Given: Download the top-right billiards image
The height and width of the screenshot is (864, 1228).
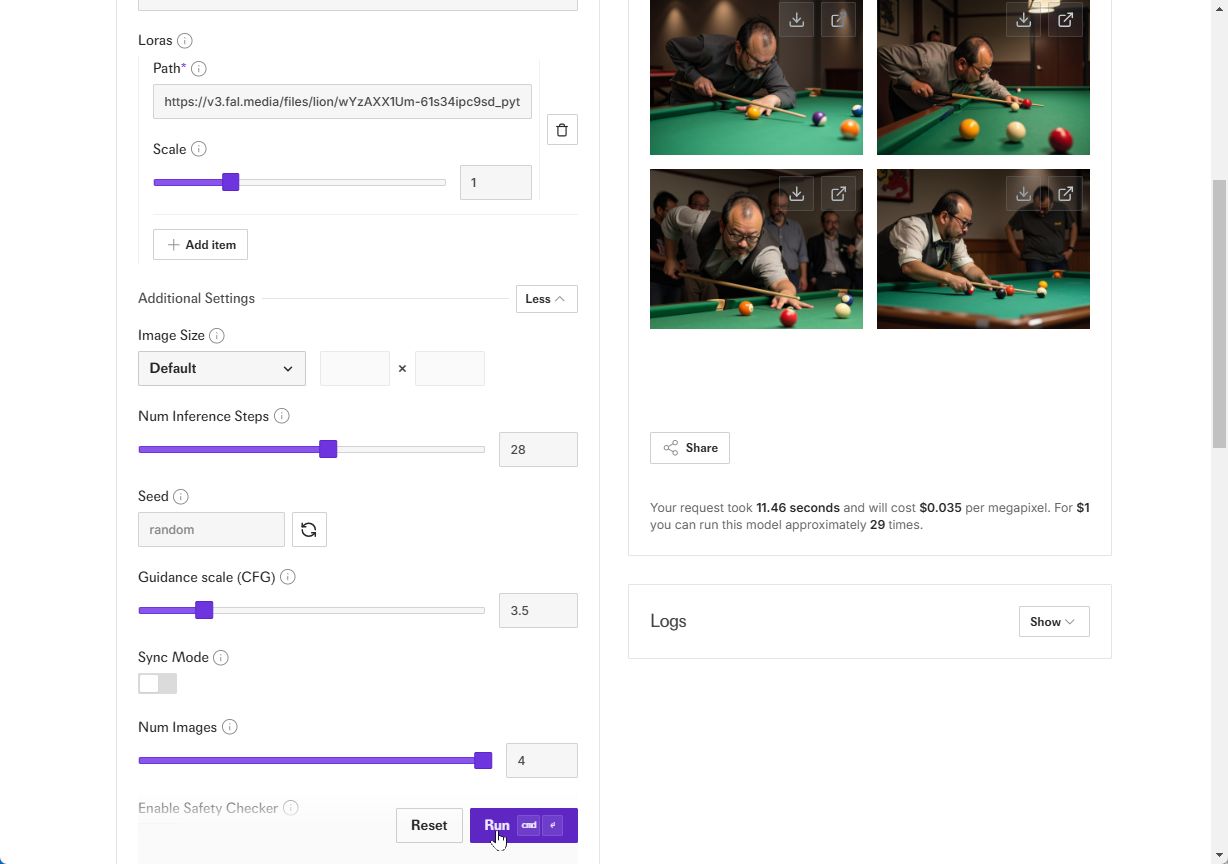Looking at the screenshot, I should (1023, 20).
